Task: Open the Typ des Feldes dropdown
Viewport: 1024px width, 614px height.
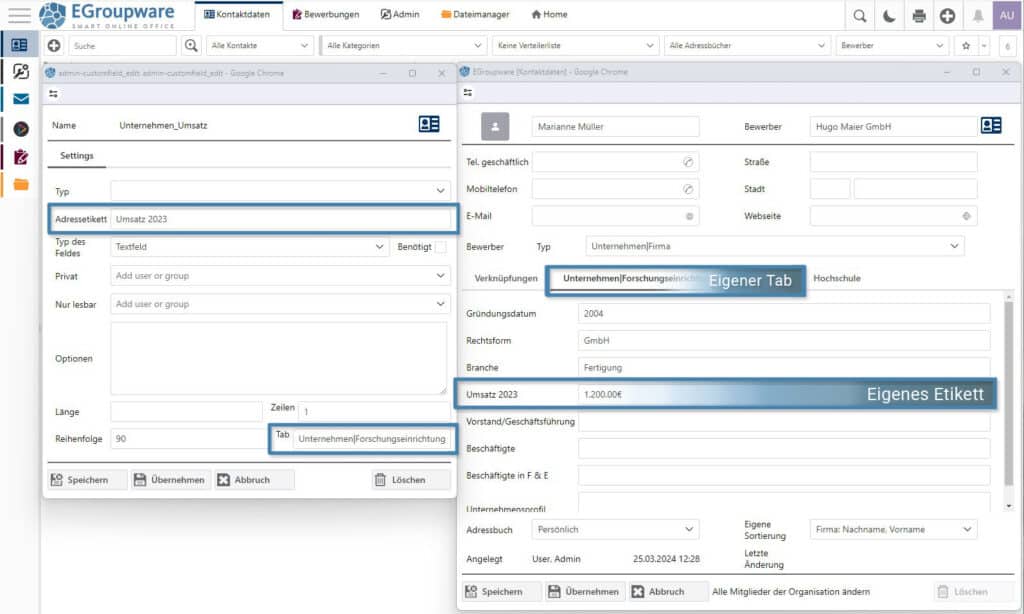Action: (x=250, y=247)
